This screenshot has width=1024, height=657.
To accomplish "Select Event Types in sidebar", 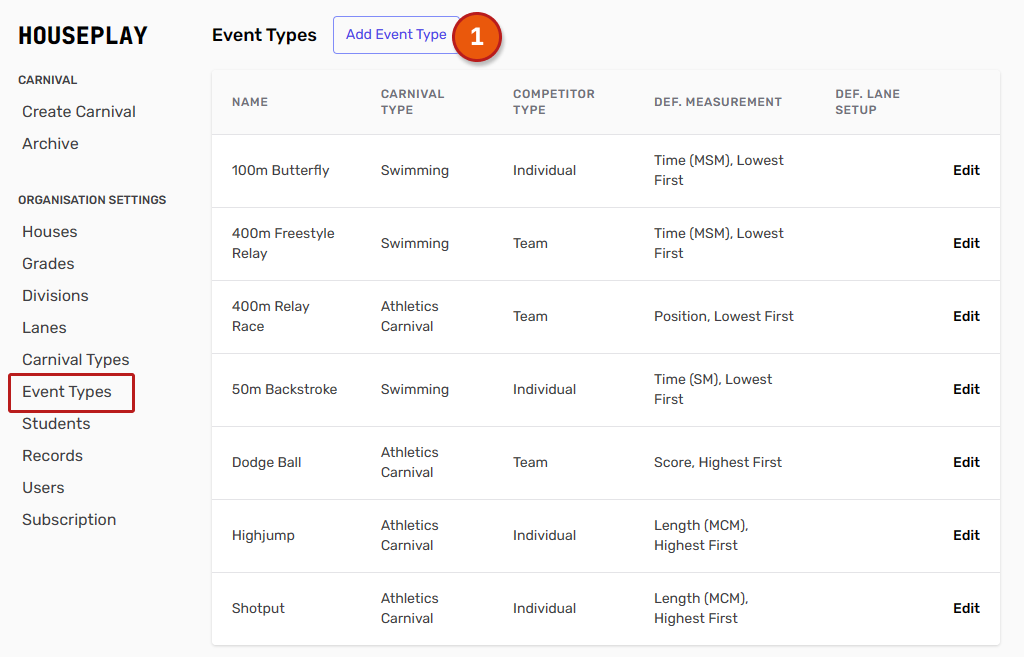I will [x=67, y=392].
